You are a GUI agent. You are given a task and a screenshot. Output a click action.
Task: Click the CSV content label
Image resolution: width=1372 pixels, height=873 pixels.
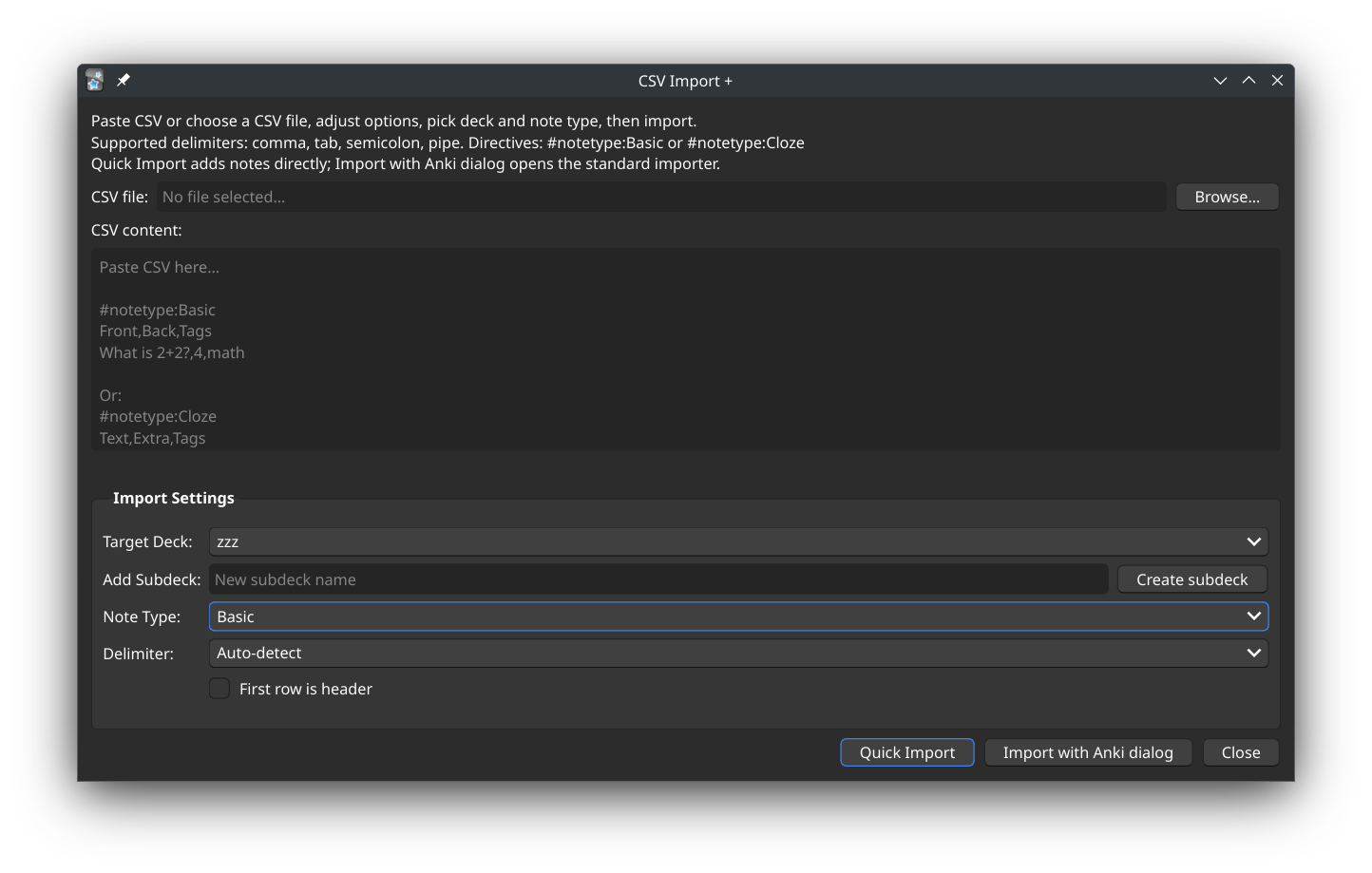pyautogui.click(x=136, y=230)
